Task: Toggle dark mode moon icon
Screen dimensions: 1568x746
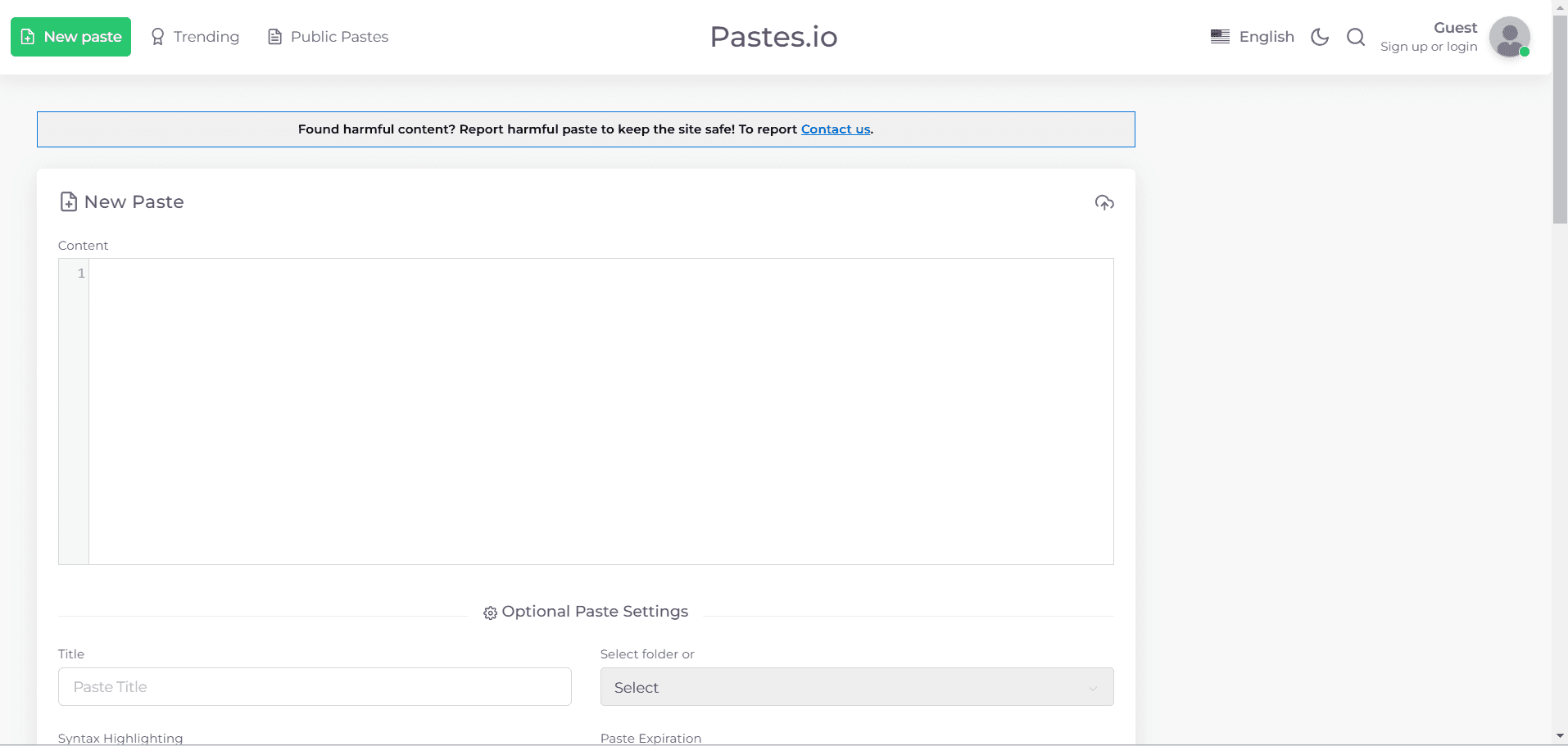Action: [x=1320, y=37]
